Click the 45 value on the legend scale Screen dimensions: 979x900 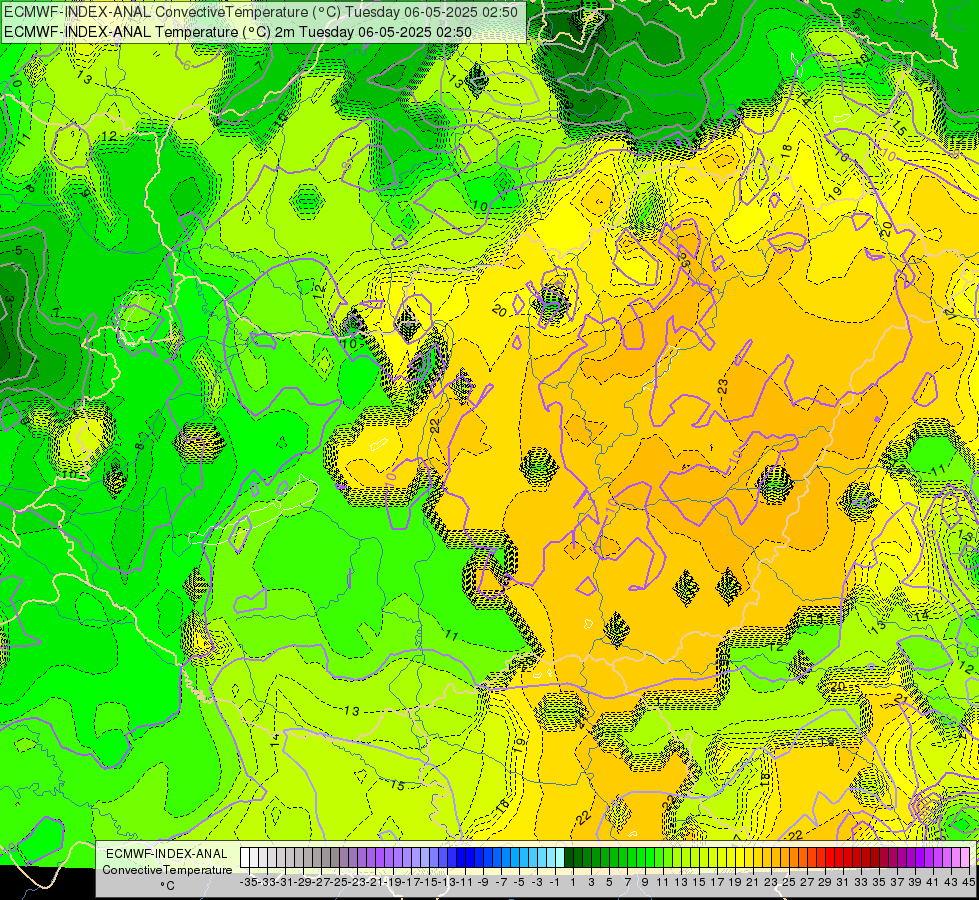tap(968, 882)
